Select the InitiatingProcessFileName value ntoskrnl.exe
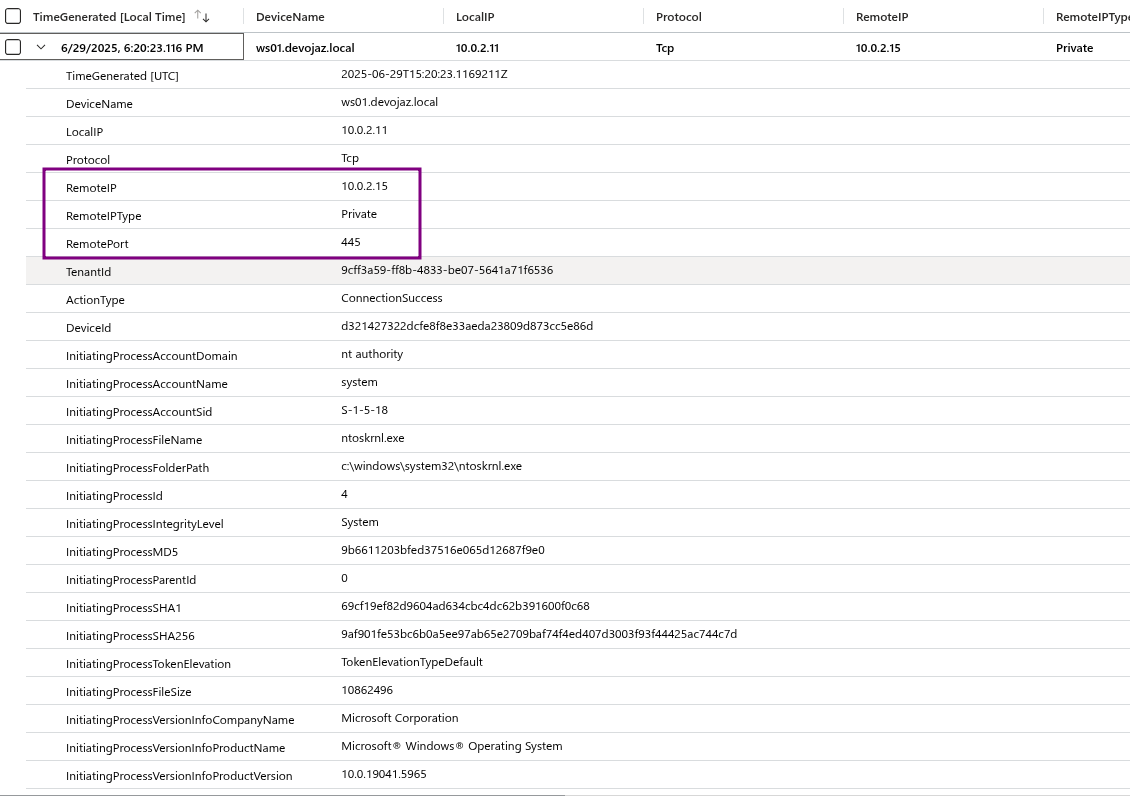Viewport: 1130px width, 796px height. (x=373, y=438)
